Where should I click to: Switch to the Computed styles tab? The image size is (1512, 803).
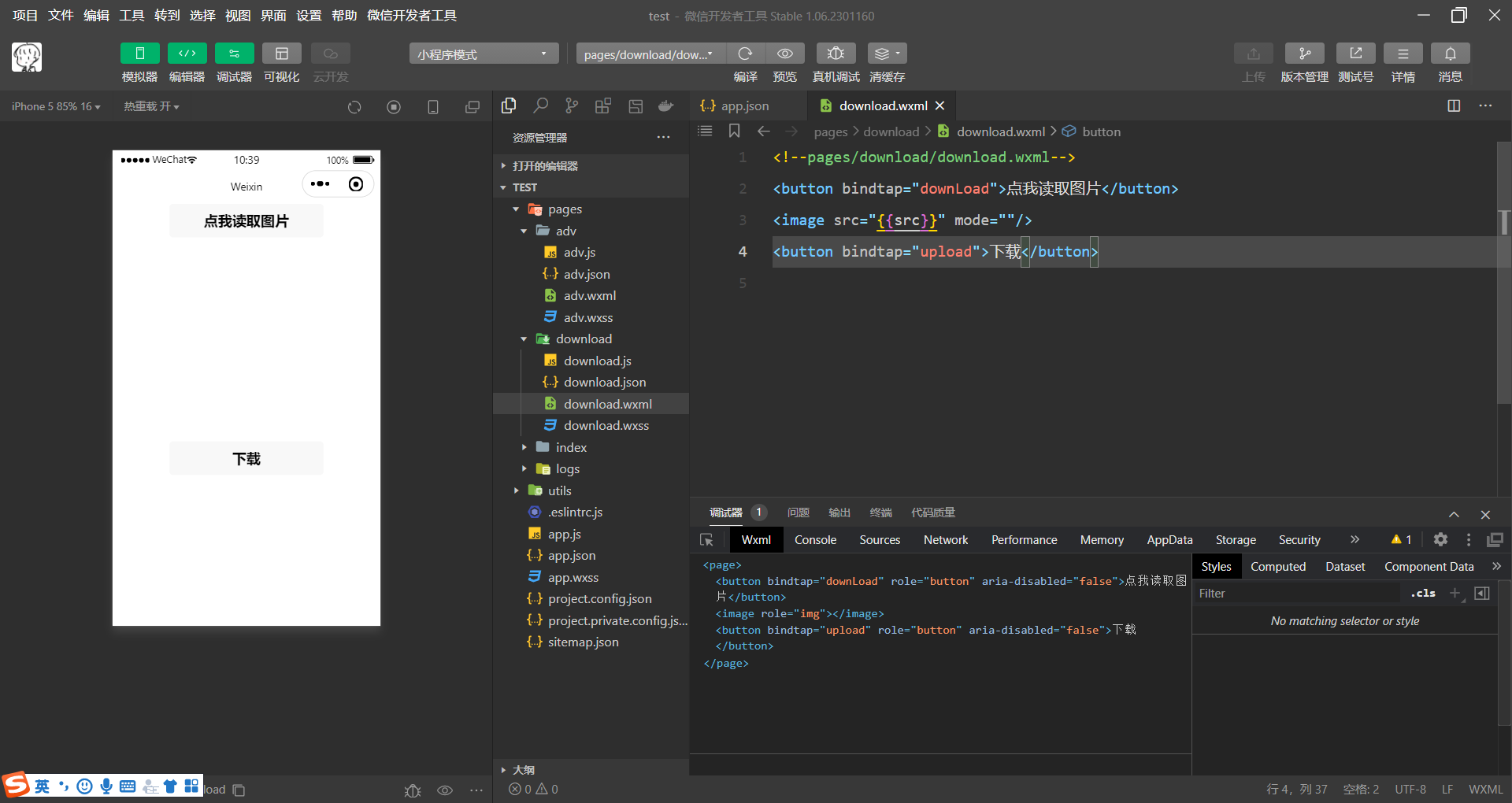tap(1277, 566)
